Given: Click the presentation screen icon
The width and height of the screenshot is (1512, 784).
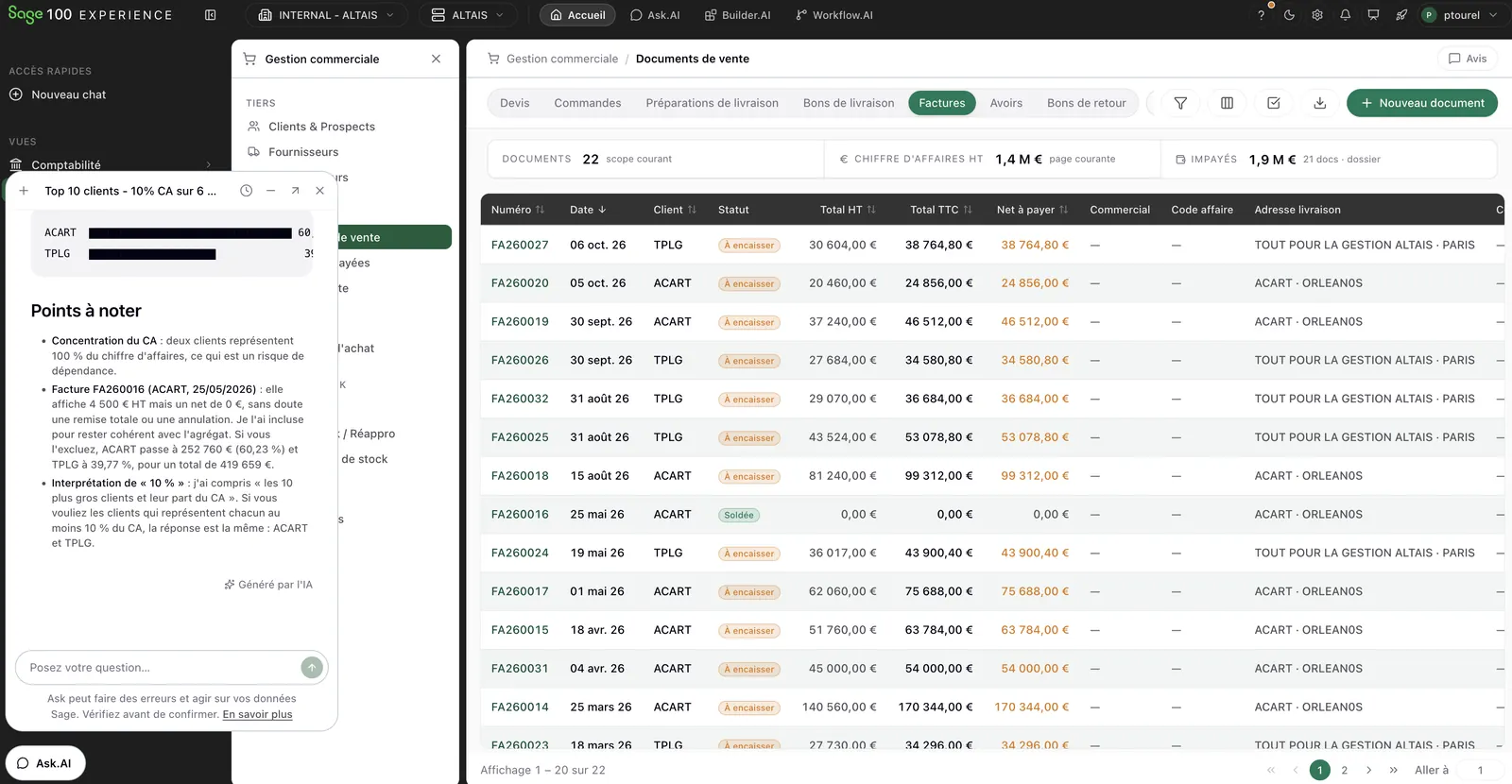Looking at the screenshot, I should 1373,15.
